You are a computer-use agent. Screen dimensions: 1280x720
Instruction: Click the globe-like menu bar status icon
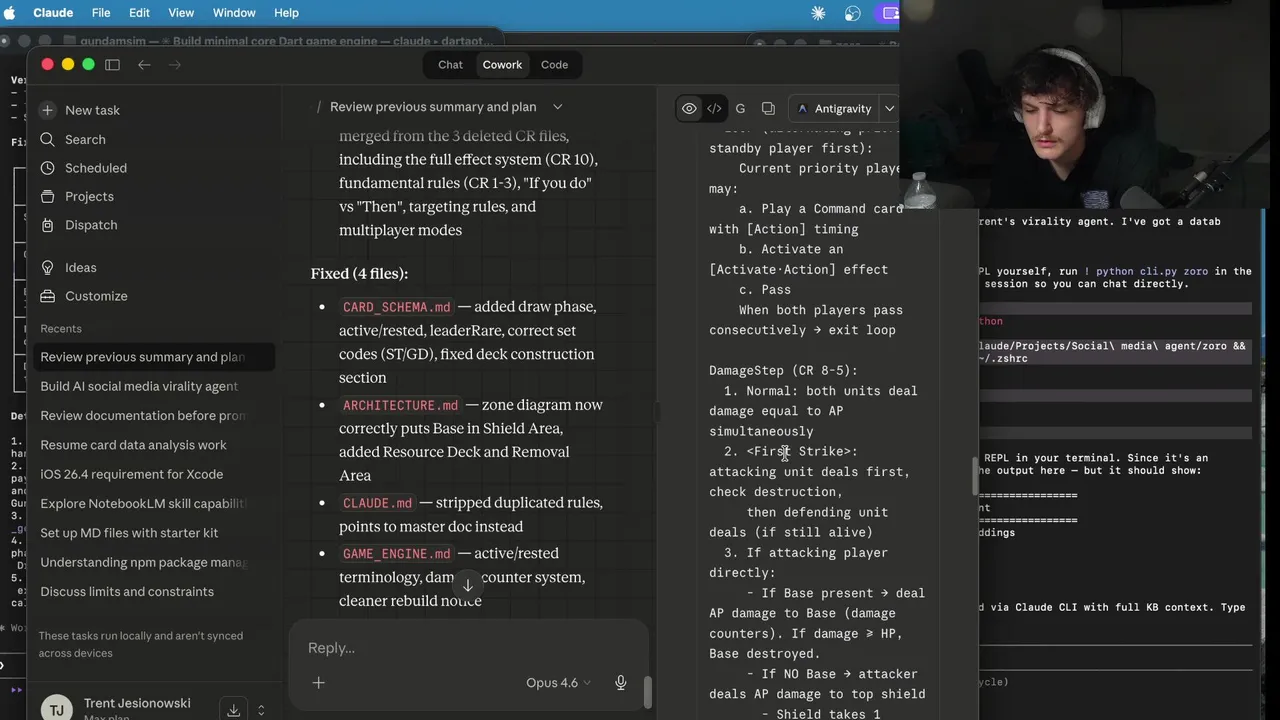click(852, 13)
